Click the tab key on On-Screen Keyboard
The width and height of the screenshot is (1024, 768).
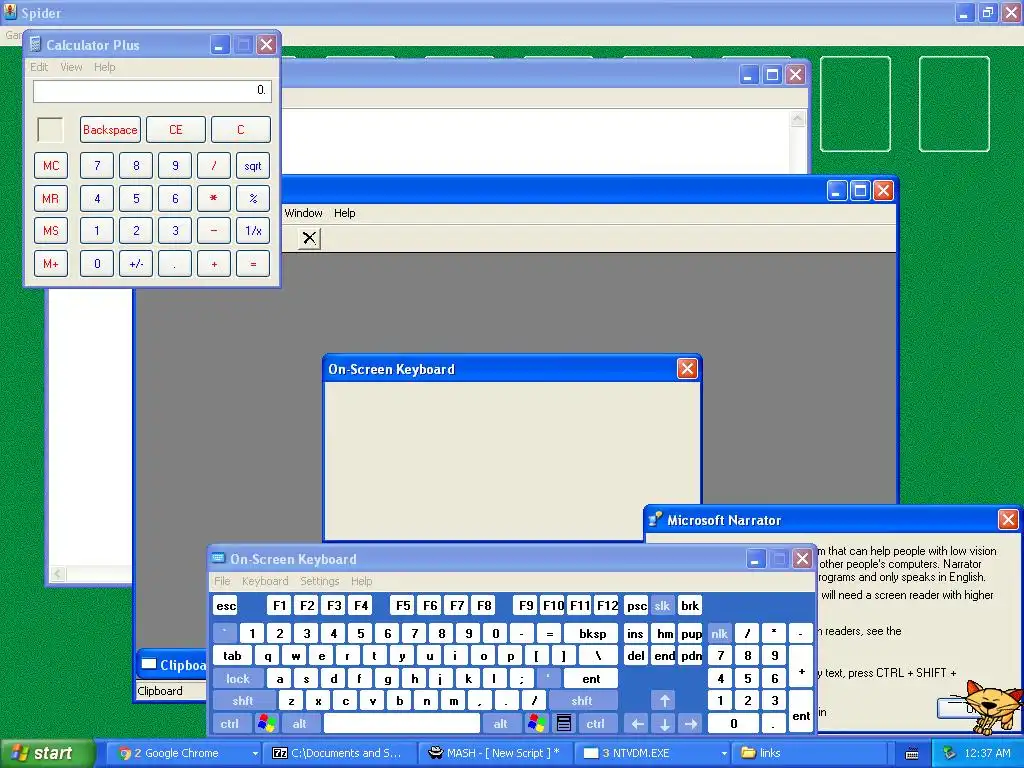(232, 656)
